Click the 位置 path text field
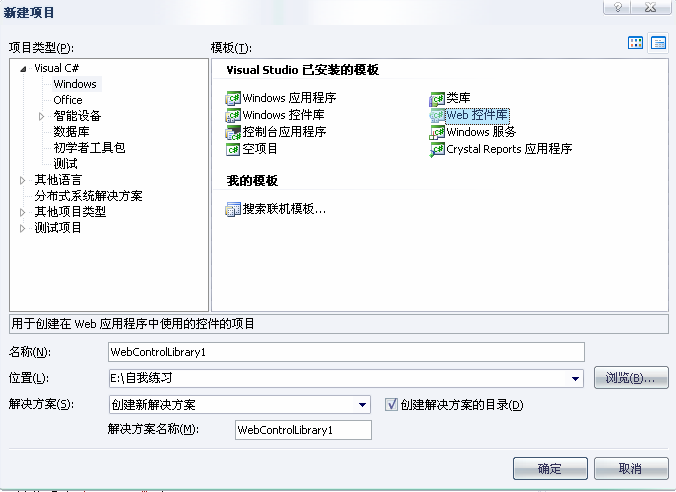This screenshot has height=492, width=676. [338, 379]
